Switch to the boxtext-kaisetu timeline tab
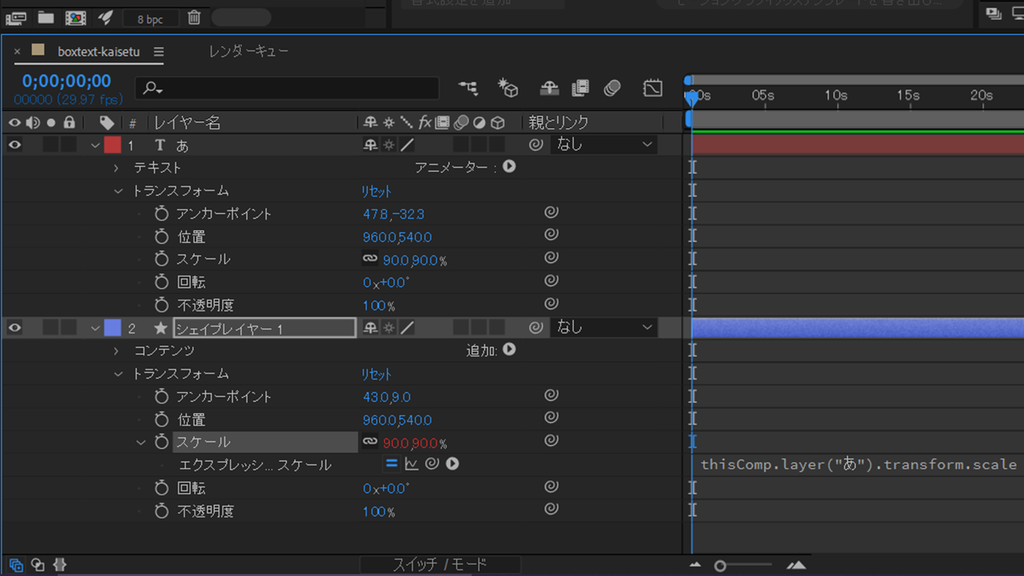 (x=99, y=52)
